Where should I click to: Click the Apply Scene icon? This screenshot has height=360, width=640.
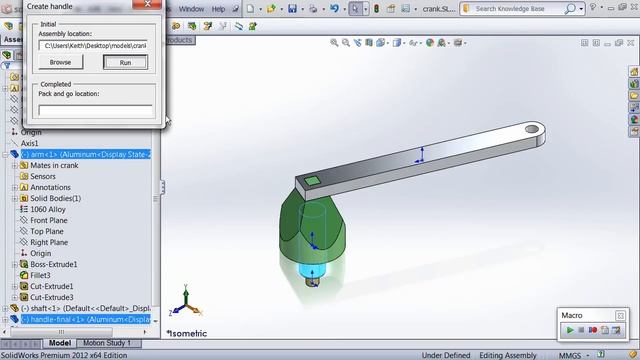point(442,42)
